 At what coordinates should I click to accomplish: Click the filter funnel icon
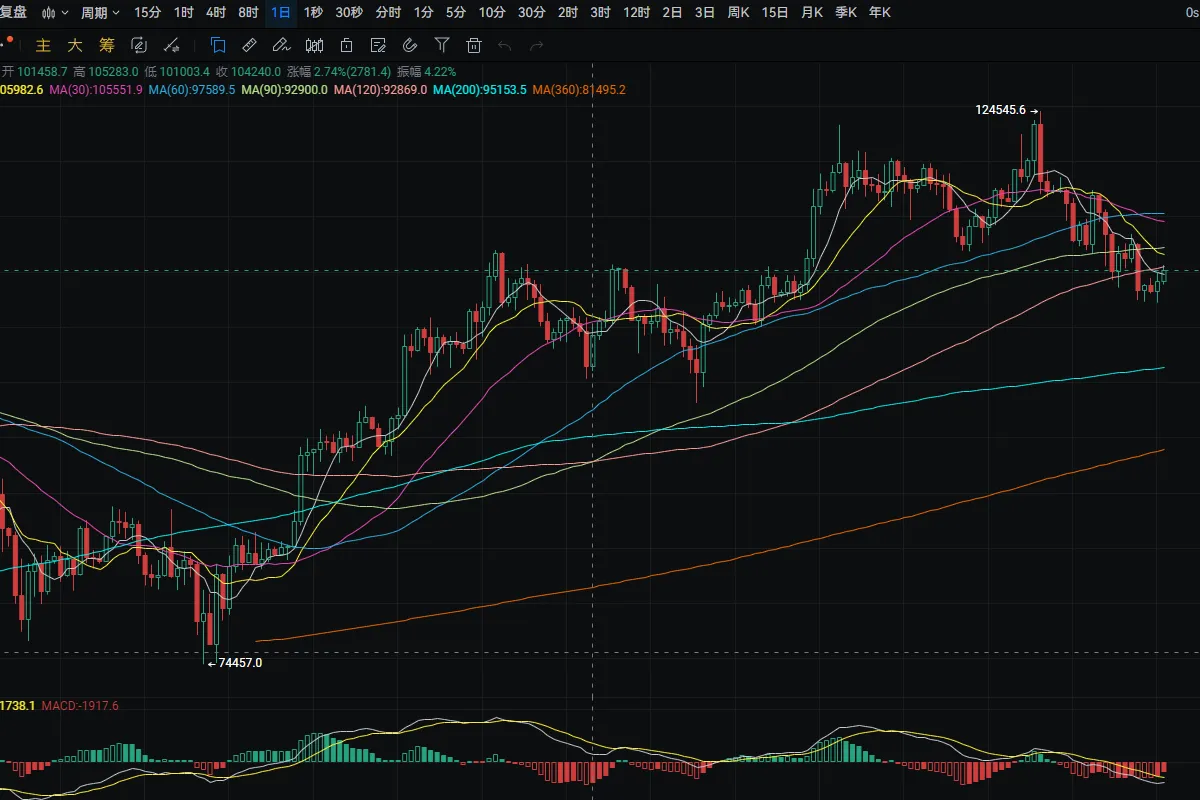(x=442, y=46)
